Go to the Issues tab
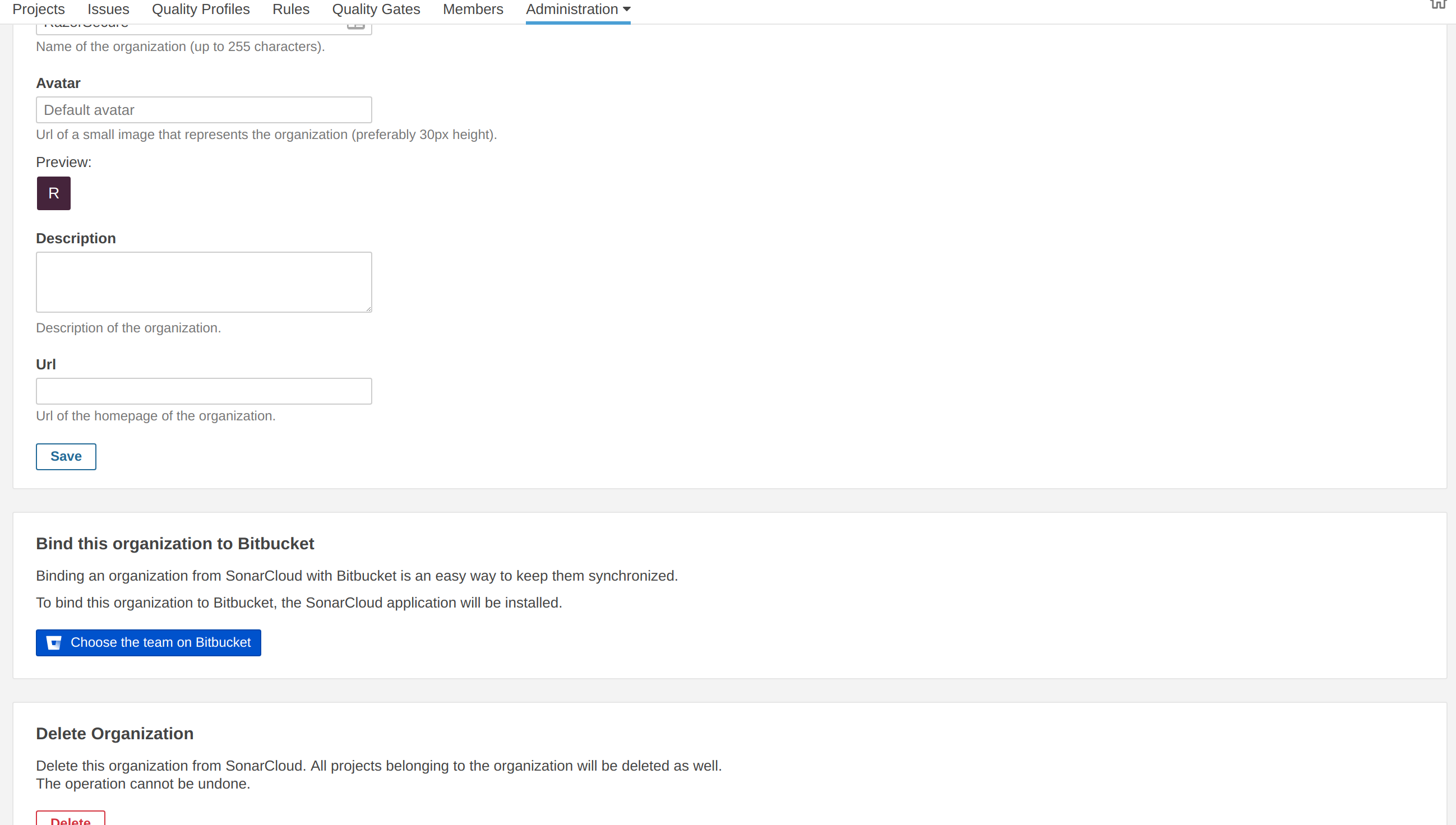1456x825 pixels. point(108,10)
